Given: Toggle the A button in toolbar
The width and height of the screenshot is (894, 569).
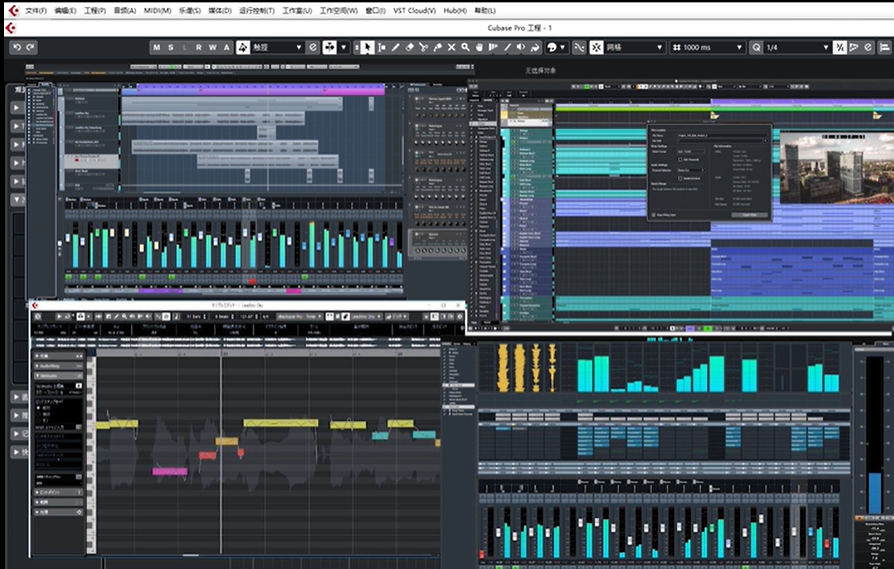Looking at the screenshot, I should [x=226, y=47].
